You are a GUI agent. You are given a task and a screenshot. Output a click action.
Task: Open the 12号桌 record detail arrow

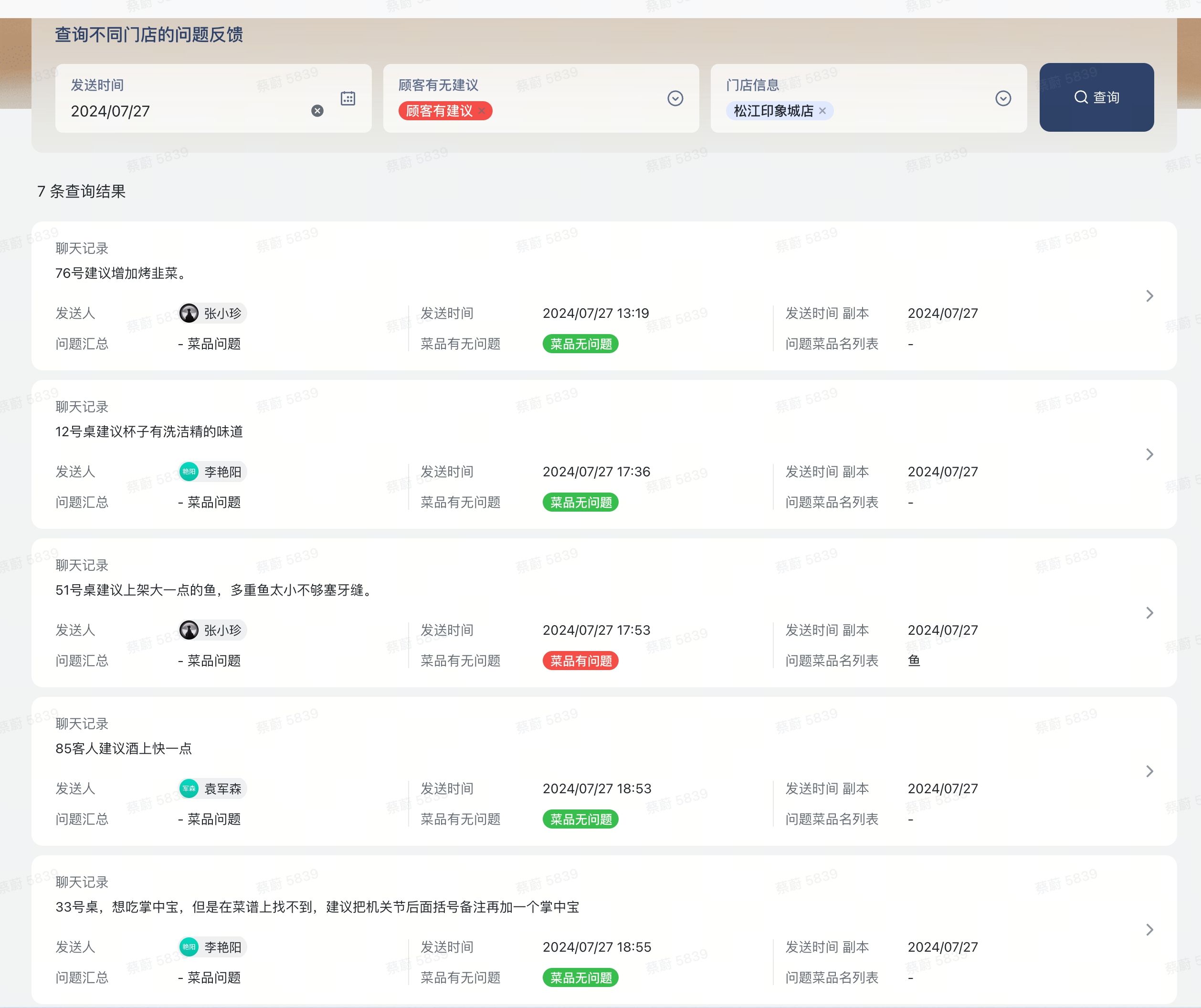1149,454
